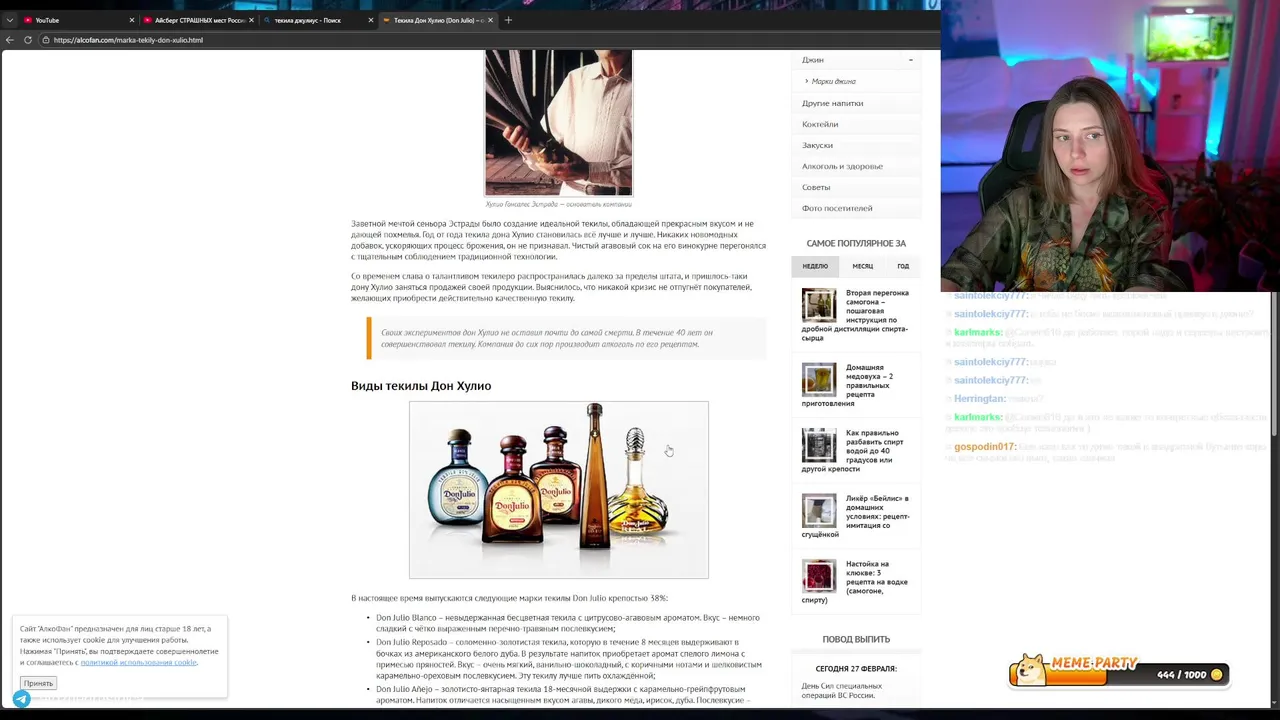Viewport: 1280px width, 720px height.
Task: Close the текила джулиус search tab
Action: [371, 20]
